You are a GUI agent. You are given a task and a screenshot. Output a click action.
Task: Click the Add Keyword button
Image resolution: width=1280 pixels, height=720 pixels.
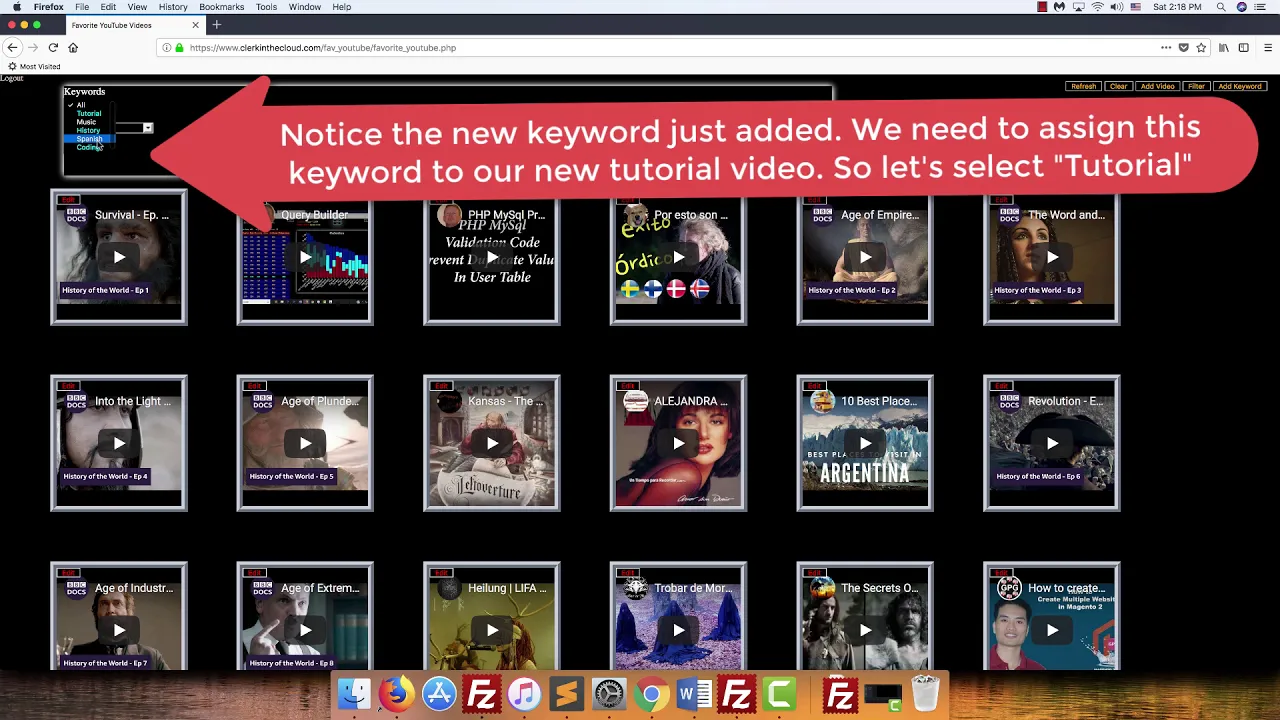pos(1240,87)
